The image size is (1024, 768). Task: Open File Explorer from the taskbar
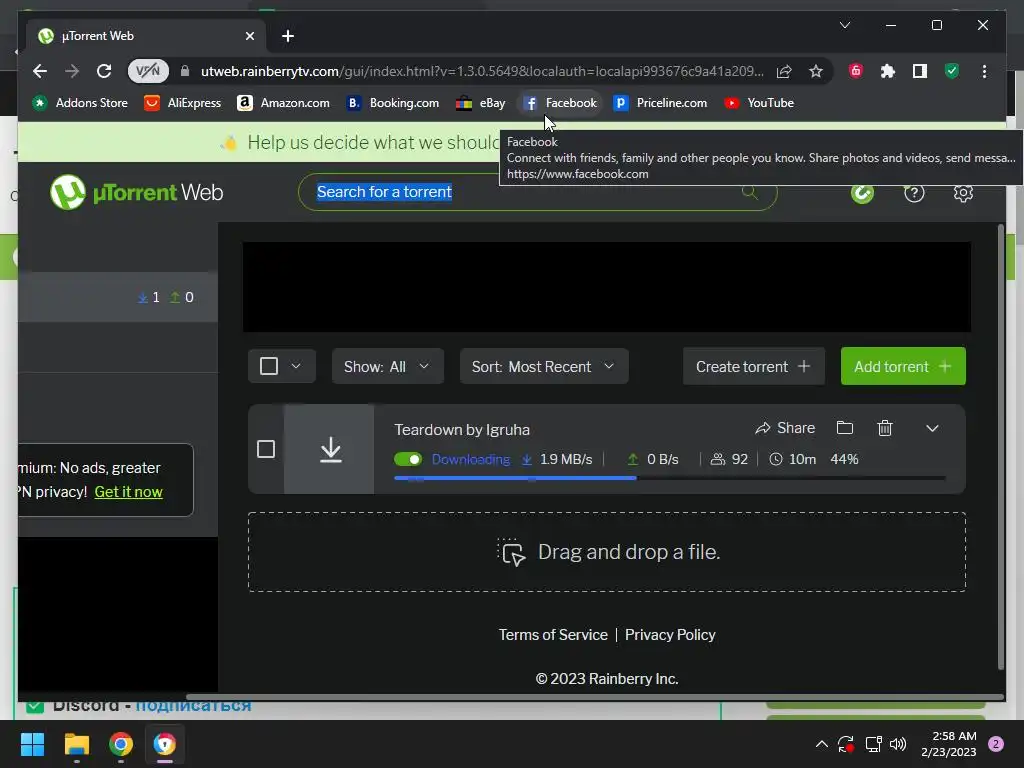(x=76, y=744)
